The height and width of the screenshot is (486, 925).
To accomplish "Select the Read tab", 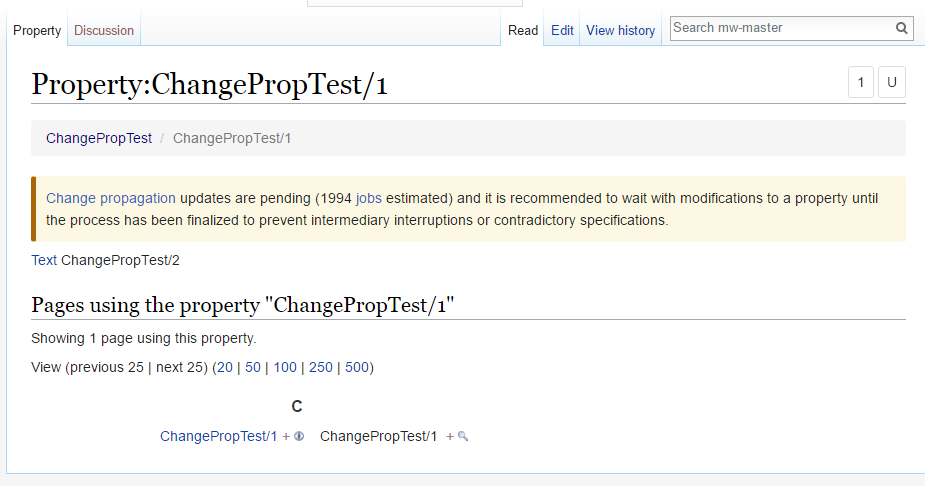I will pos(523,31).
